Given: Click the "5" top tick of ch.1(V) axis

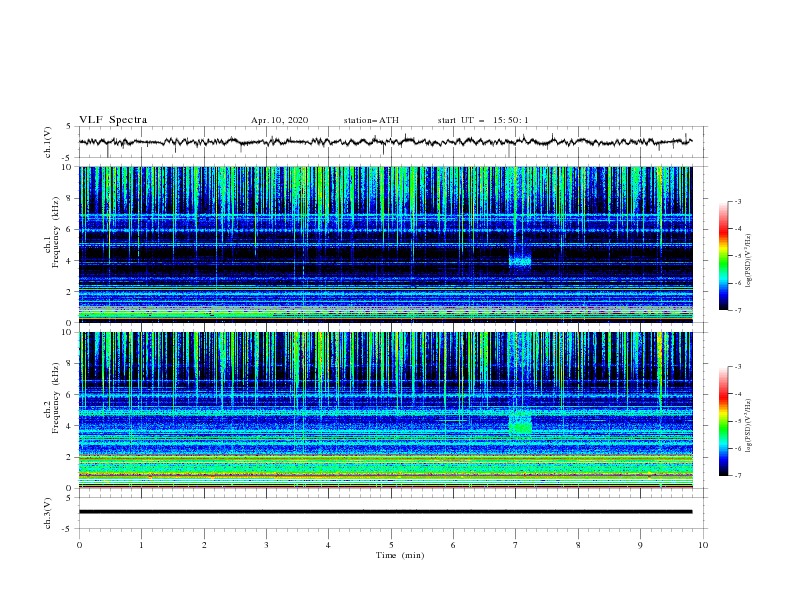Looking at the screenshot, I should [x=68, y=127].
